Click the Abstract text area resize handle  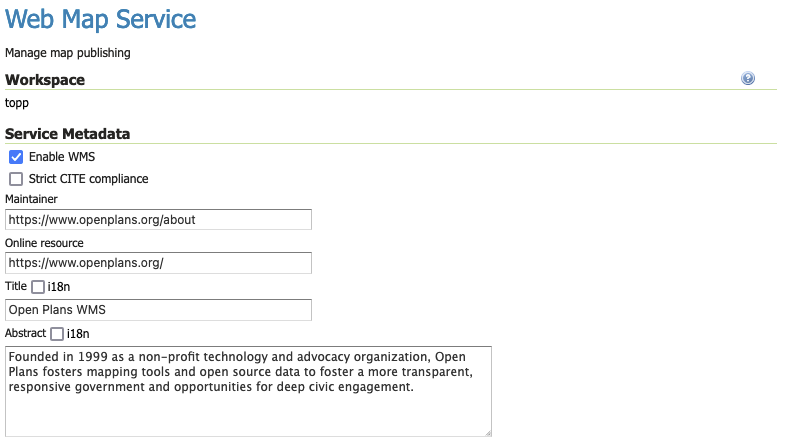[x=488, y=433]
